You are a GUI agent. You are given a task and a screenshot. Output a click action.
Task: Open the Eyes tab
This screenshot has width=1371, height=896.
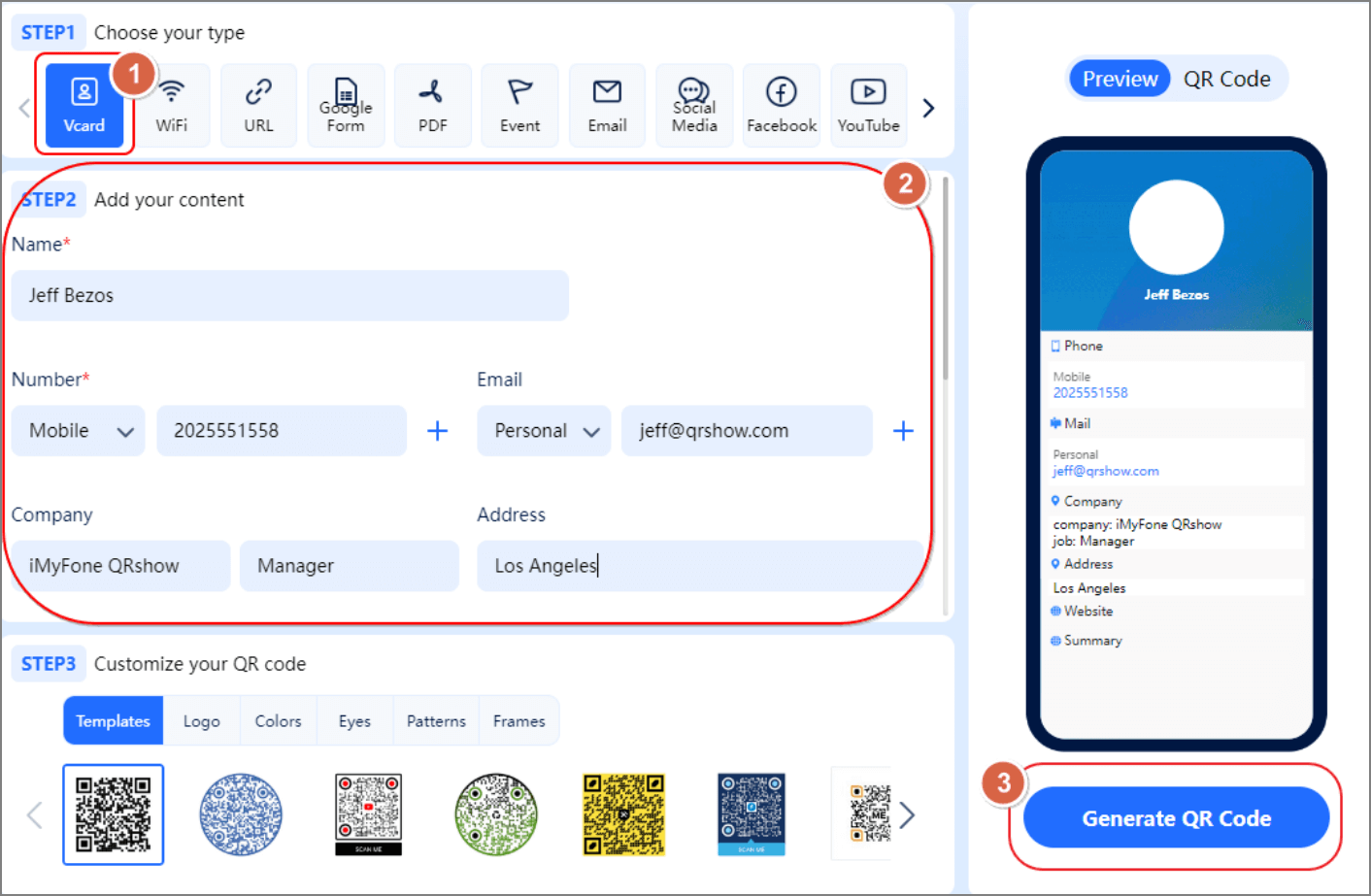(x=354, y=721)
